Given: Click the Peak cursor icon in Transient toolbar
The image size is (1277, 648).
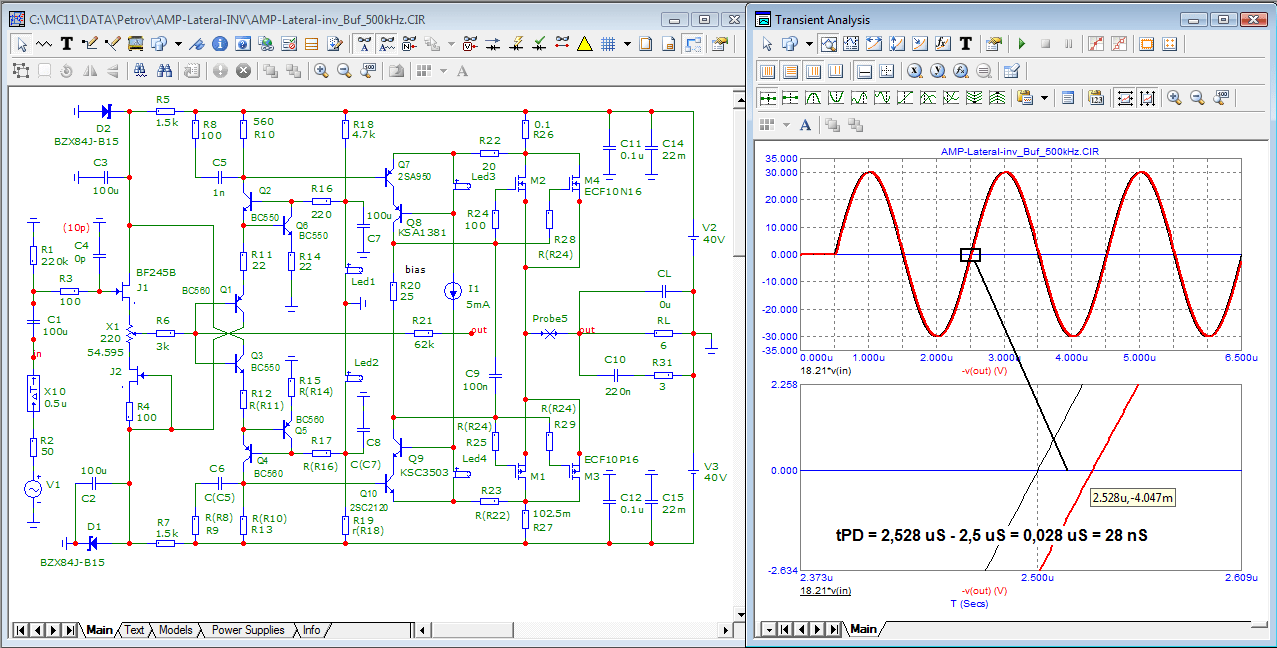Looking at the screenshot, I should (813, 97).
